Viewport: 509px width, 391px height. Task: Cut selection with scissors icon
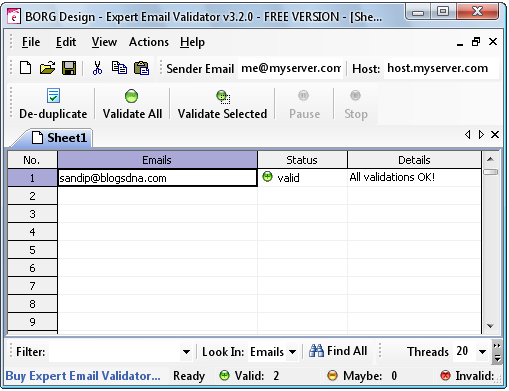coord(97,68)
